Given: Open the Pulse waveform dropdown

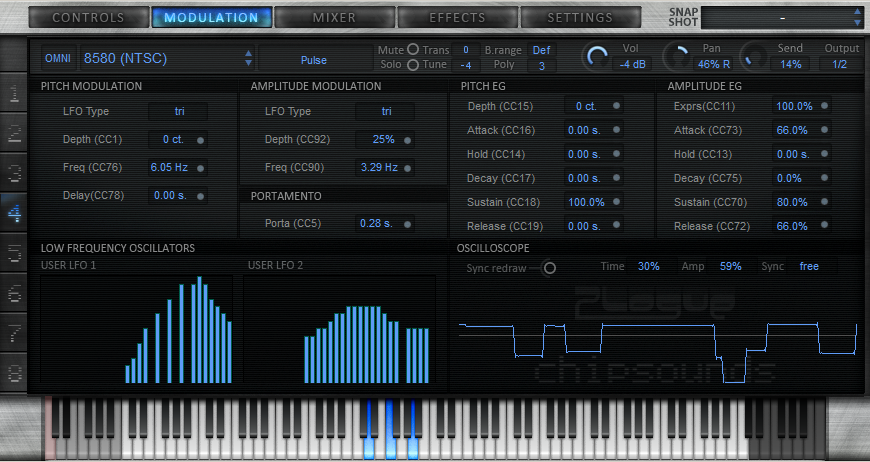Looking at the screenshot, I should pyautogui.click(x=314, y=60).
